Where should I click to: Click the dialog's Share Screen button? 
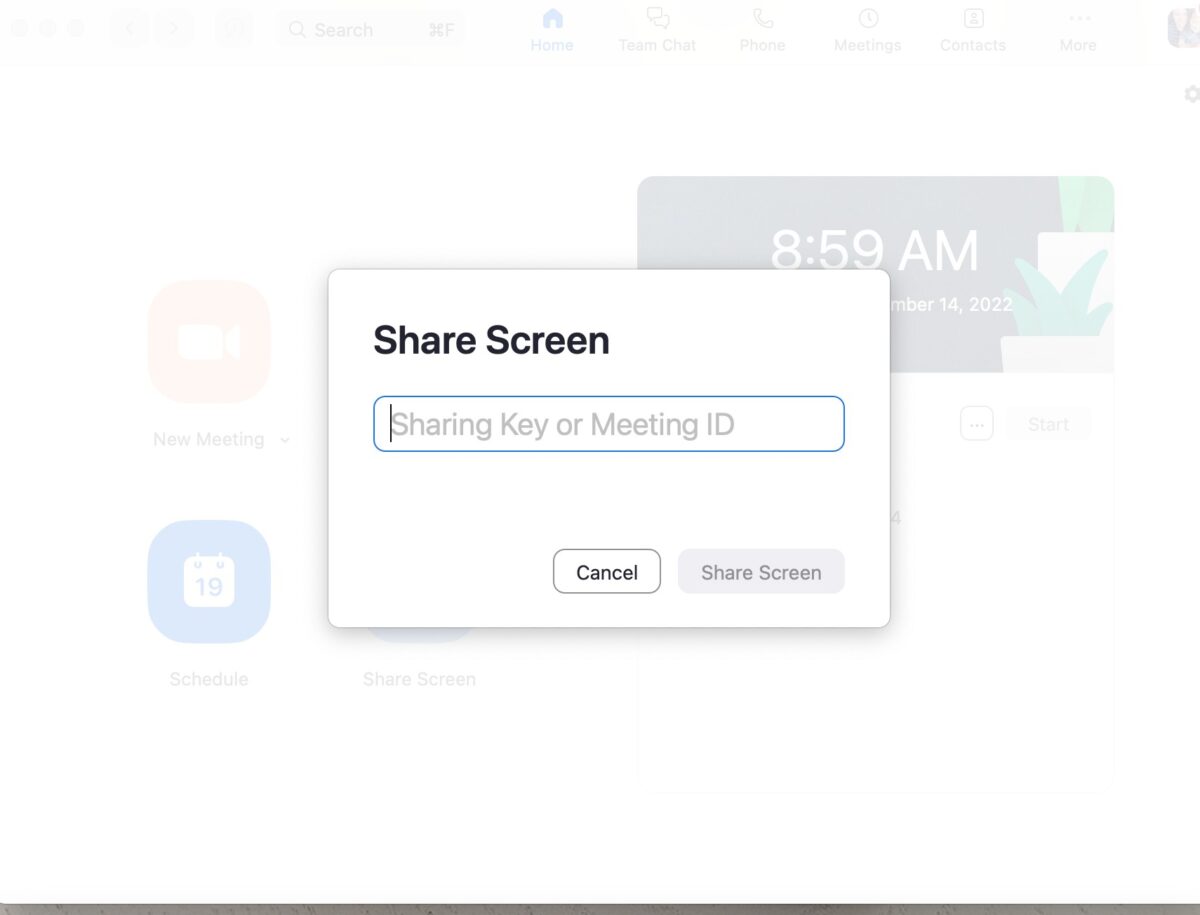point(761,572)
